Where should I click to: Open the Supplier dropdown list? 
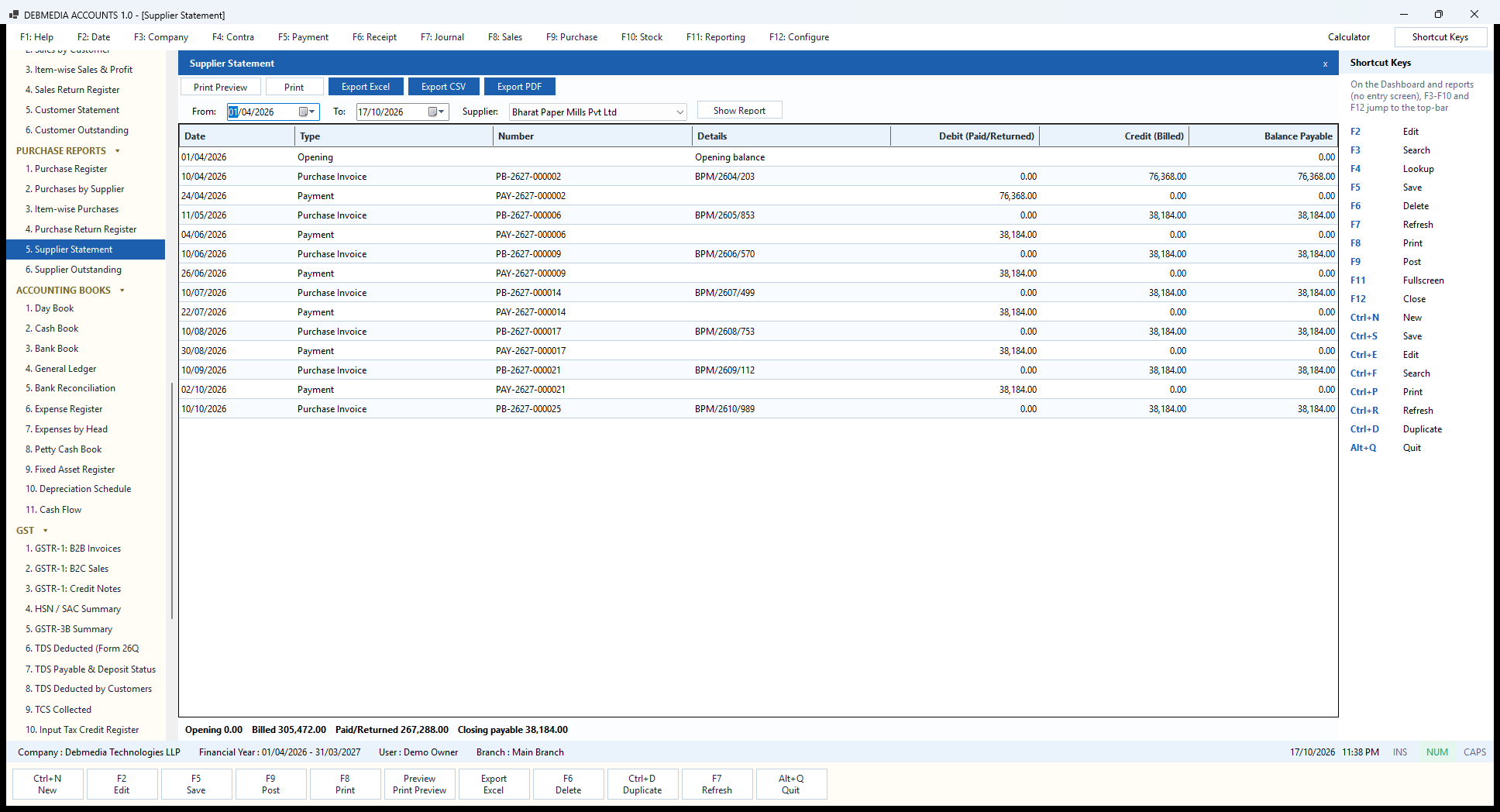click(679, 112)
